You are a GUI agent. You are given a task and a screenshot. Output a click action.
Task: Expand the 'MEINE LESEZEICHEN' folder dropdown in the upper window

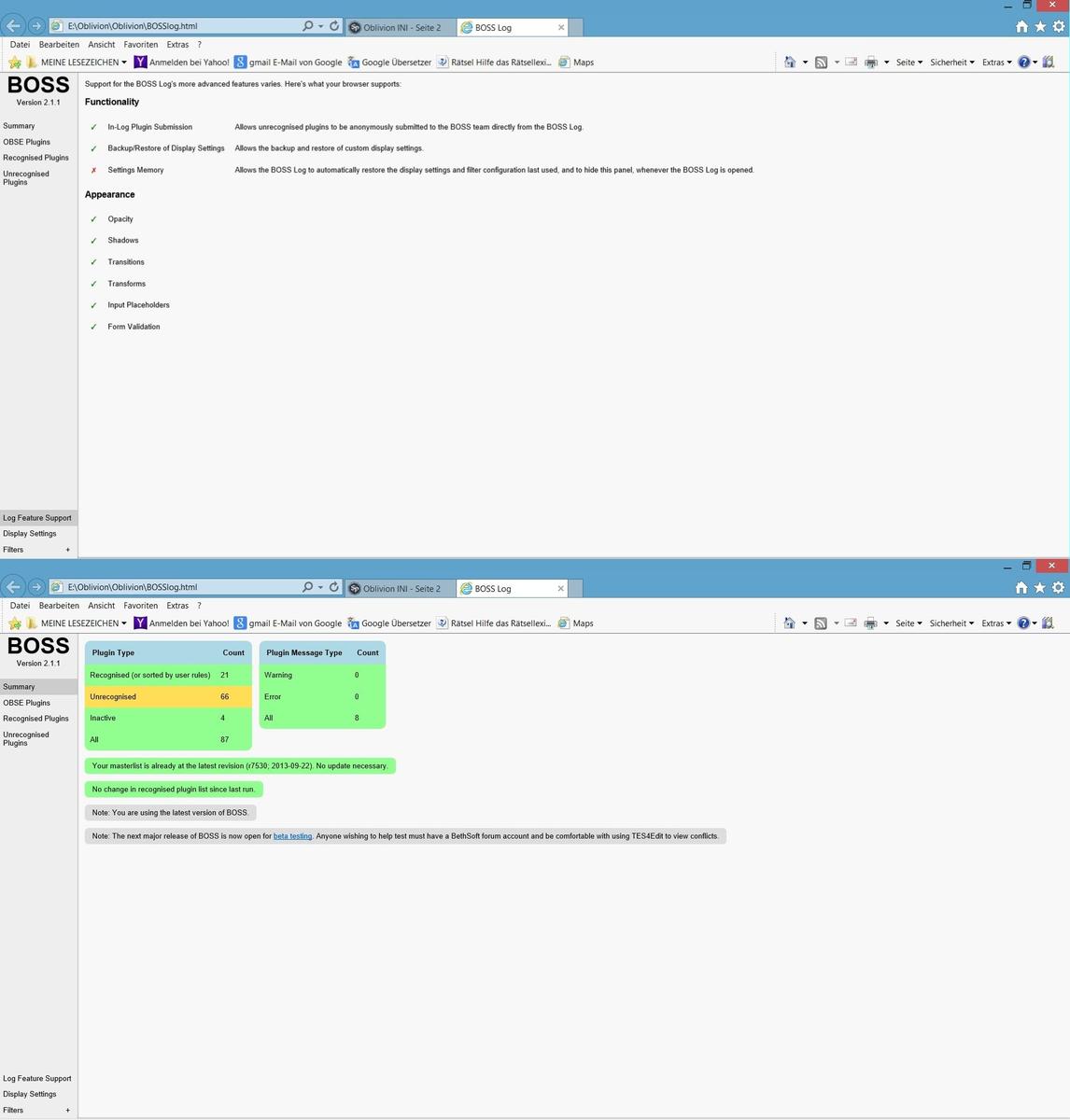click(82, 63)
